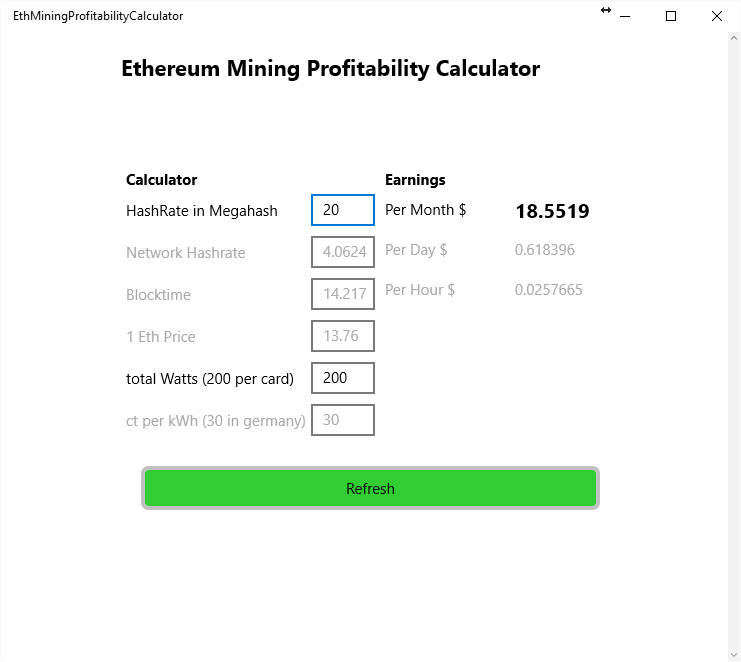Click the Per Day earnings value

click(x=544, y=249)
